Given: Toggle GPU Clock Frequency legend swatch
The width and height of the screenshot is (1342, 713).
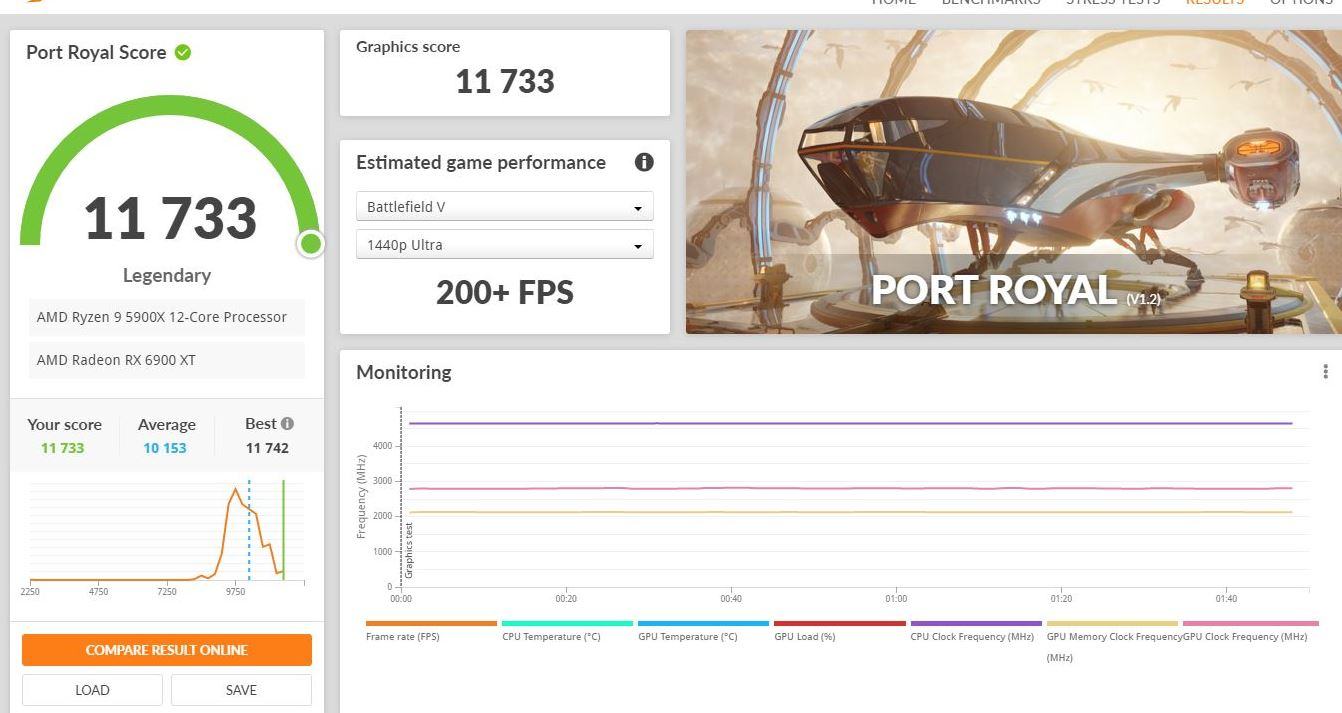Looking at the screenshot, I should click(1250, 623).
